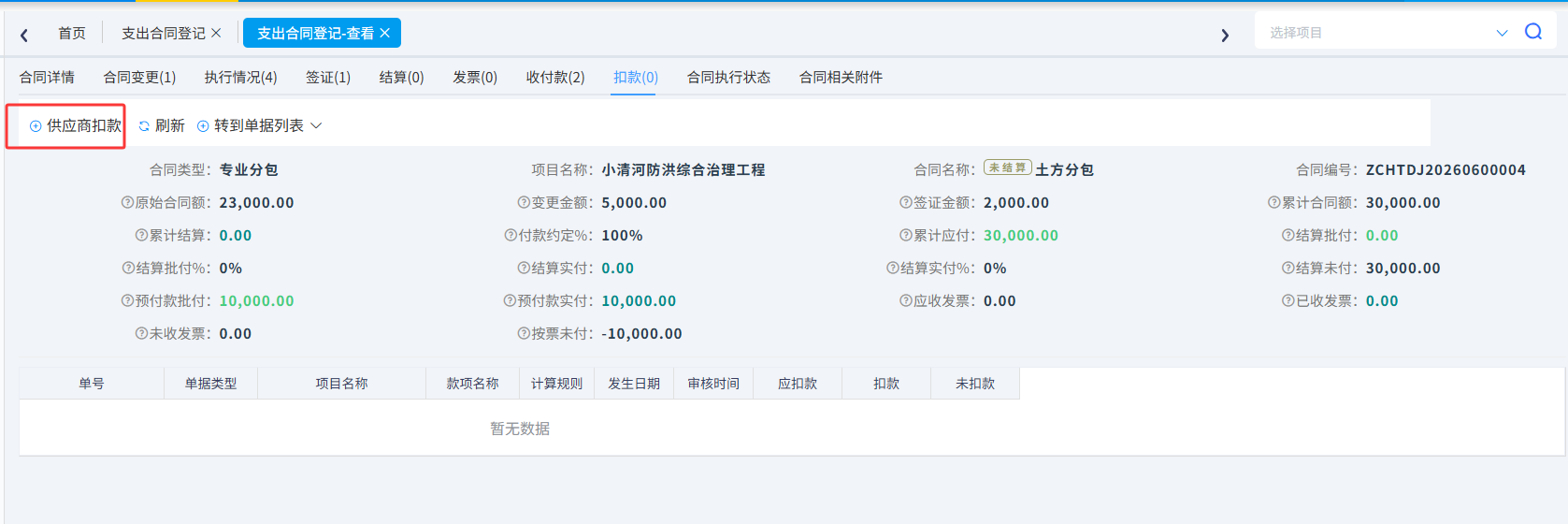This screenshot has width=1568, height=524.
Task: Click plus icon beside 转到单据列表
Action: tap(203, 126)
